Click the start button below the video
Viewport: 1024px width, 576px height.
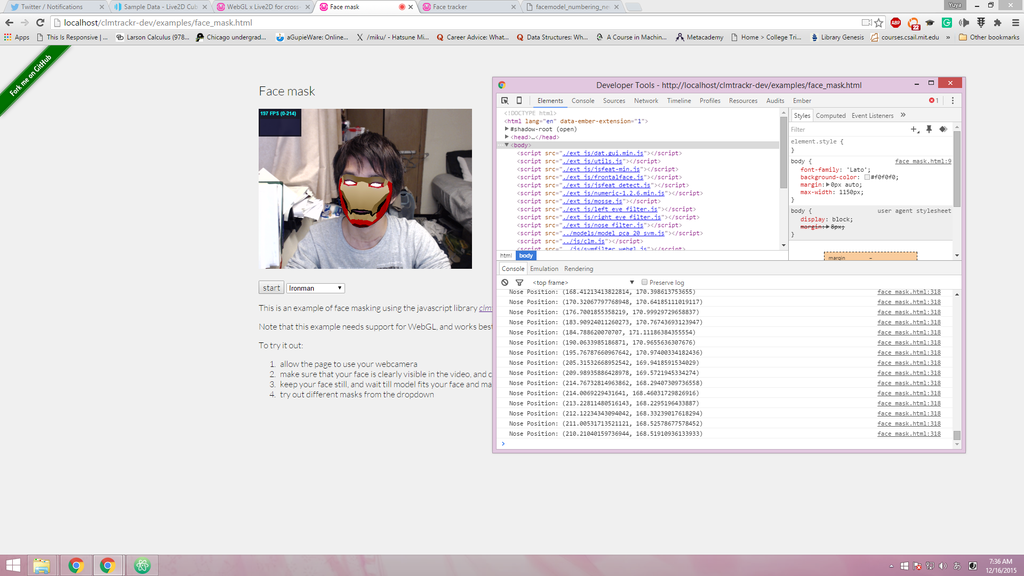click(x=271, y=288)
